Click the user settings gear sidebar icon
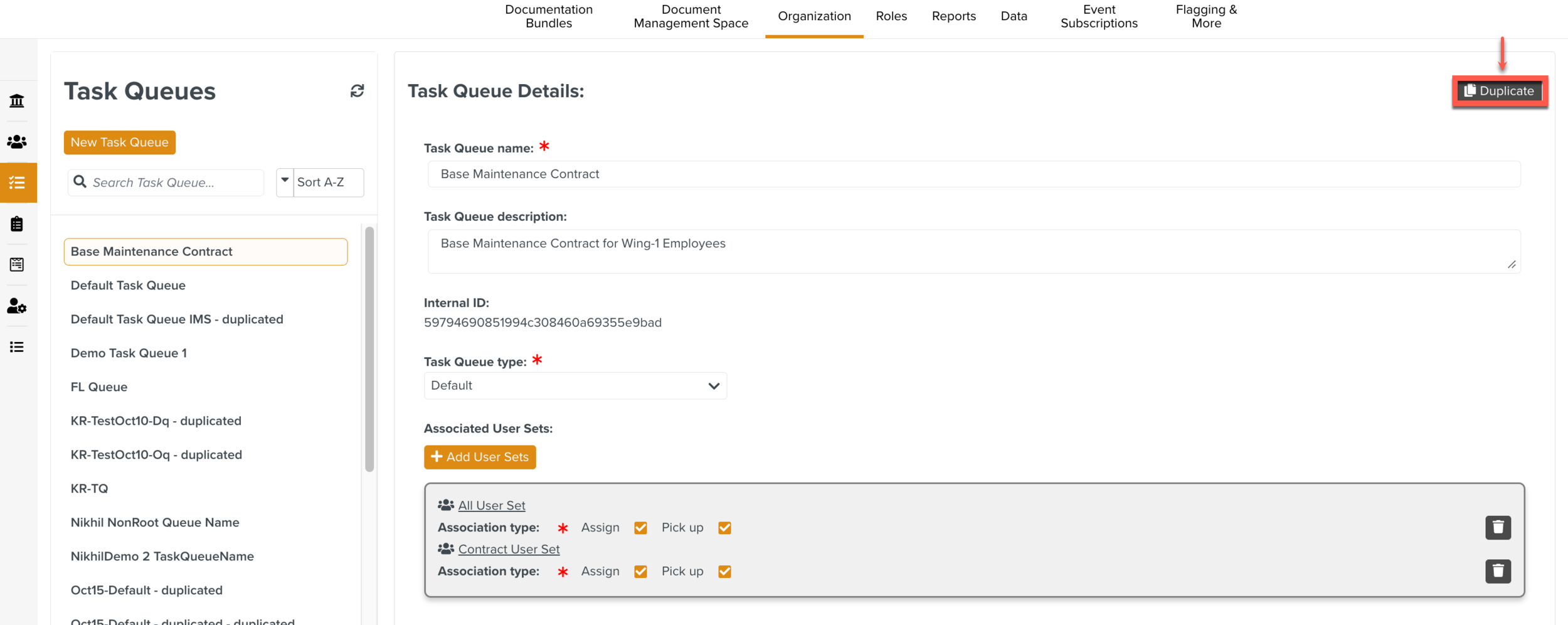 [x=17, y=306]
